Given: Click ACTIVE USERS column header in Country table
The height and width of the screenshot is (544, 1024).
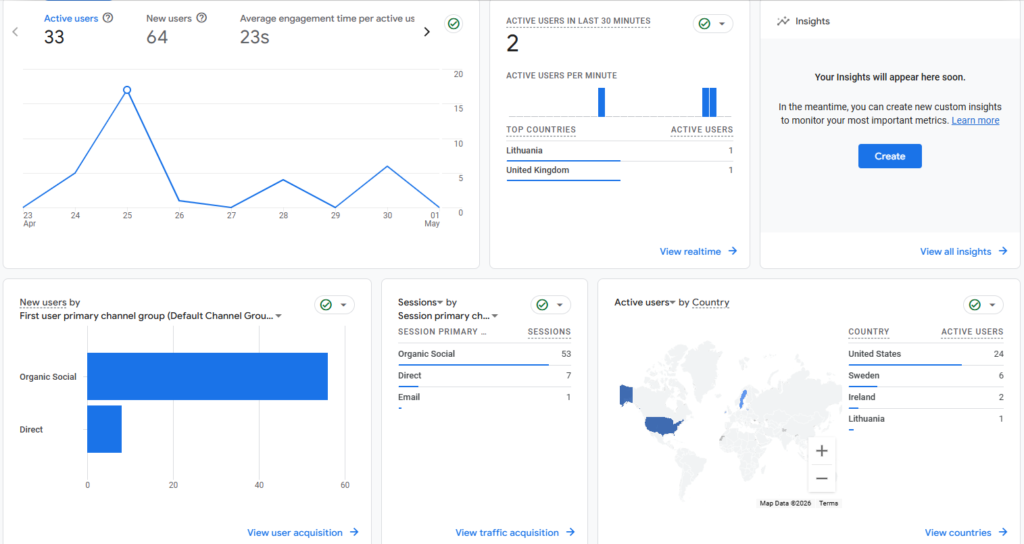Looking at the screenshot, I should tap(972, 332).
